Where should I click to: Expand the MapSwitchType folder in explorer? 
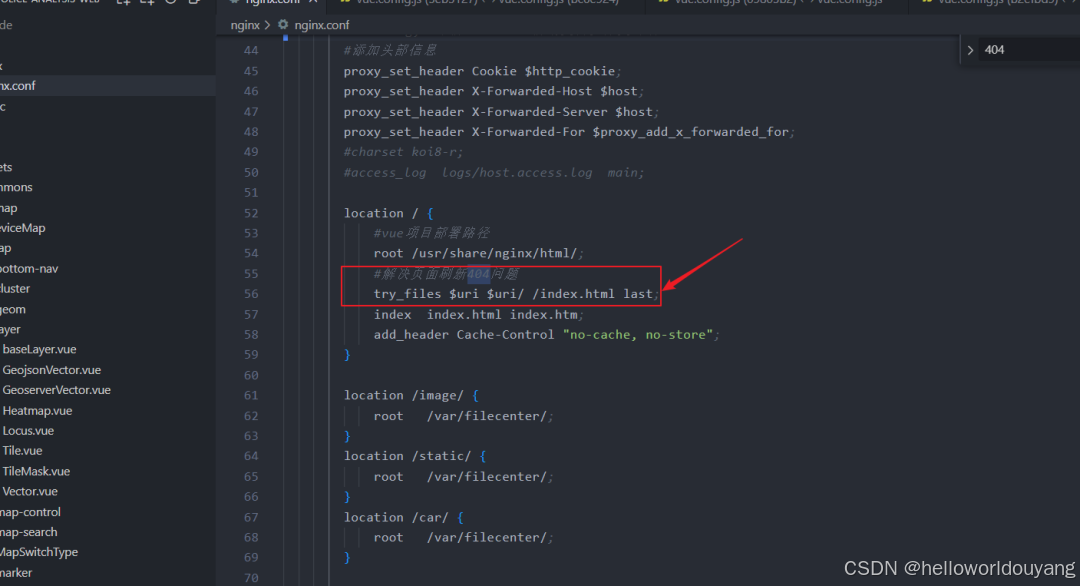[x=39, y=552]
